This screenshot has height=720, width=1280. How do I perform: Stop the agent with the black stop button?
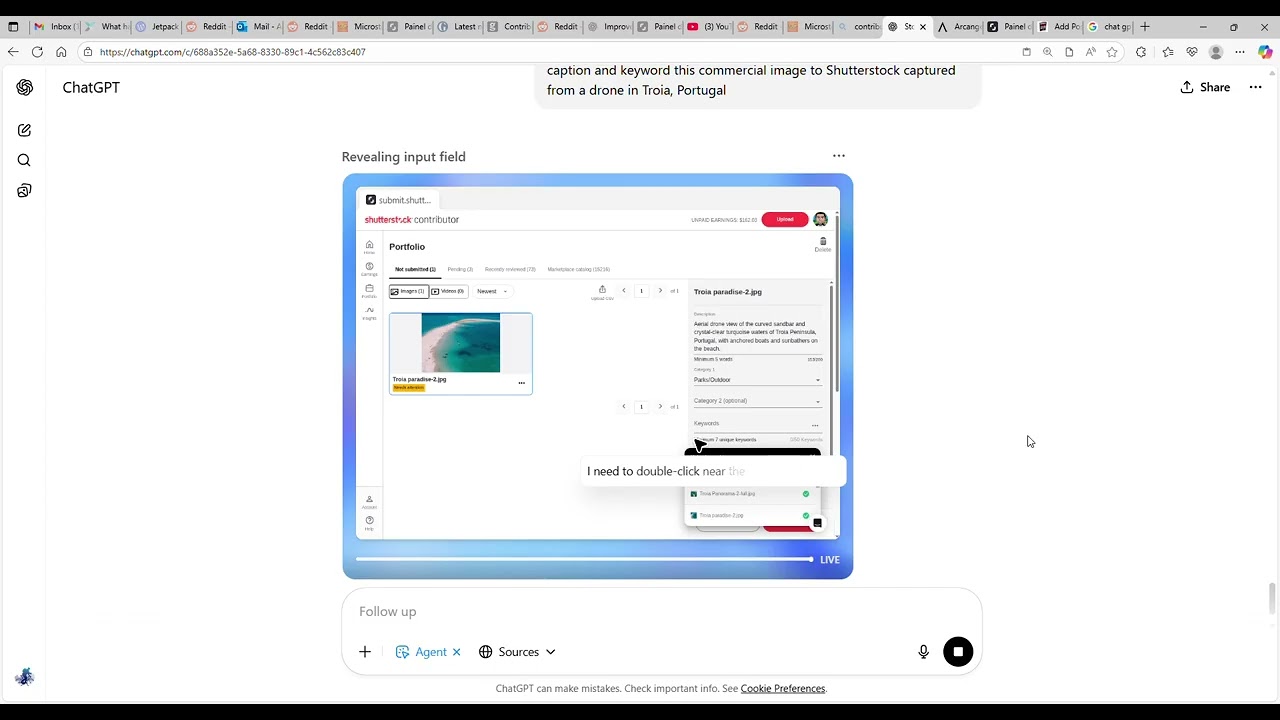point(958,652)
